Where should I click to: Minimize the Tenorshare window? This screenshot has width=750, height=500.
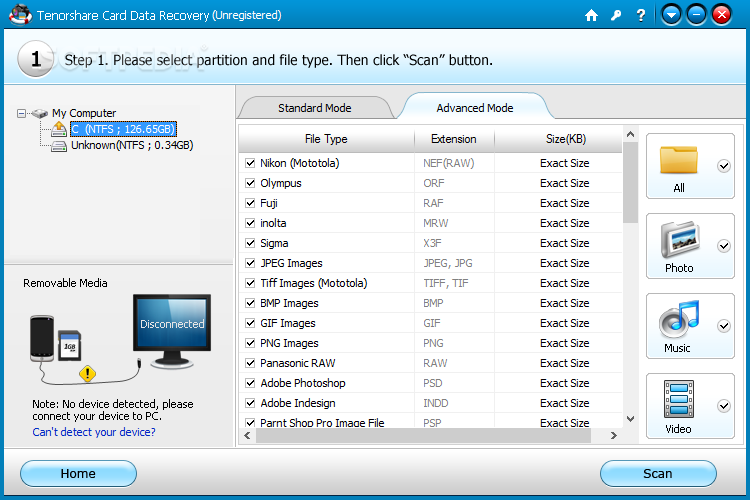coord(697,15)
